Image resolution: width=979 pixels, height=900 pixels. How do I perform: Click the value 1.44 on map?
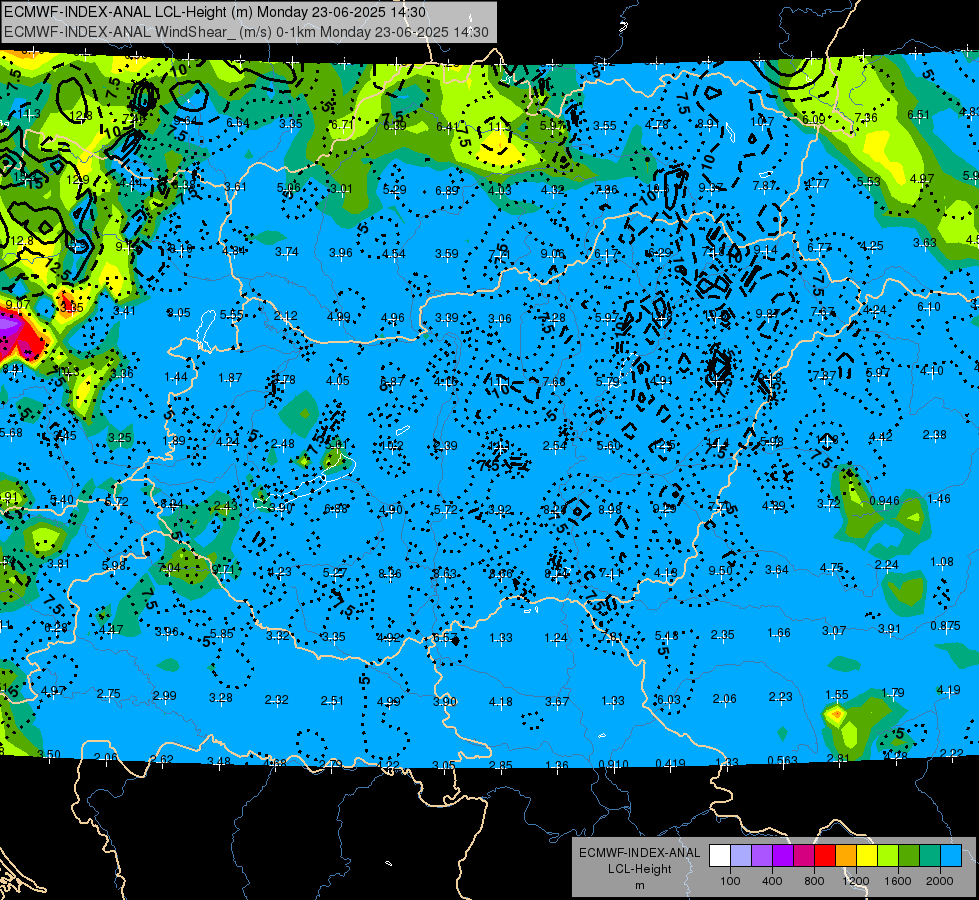click(176, 377)
